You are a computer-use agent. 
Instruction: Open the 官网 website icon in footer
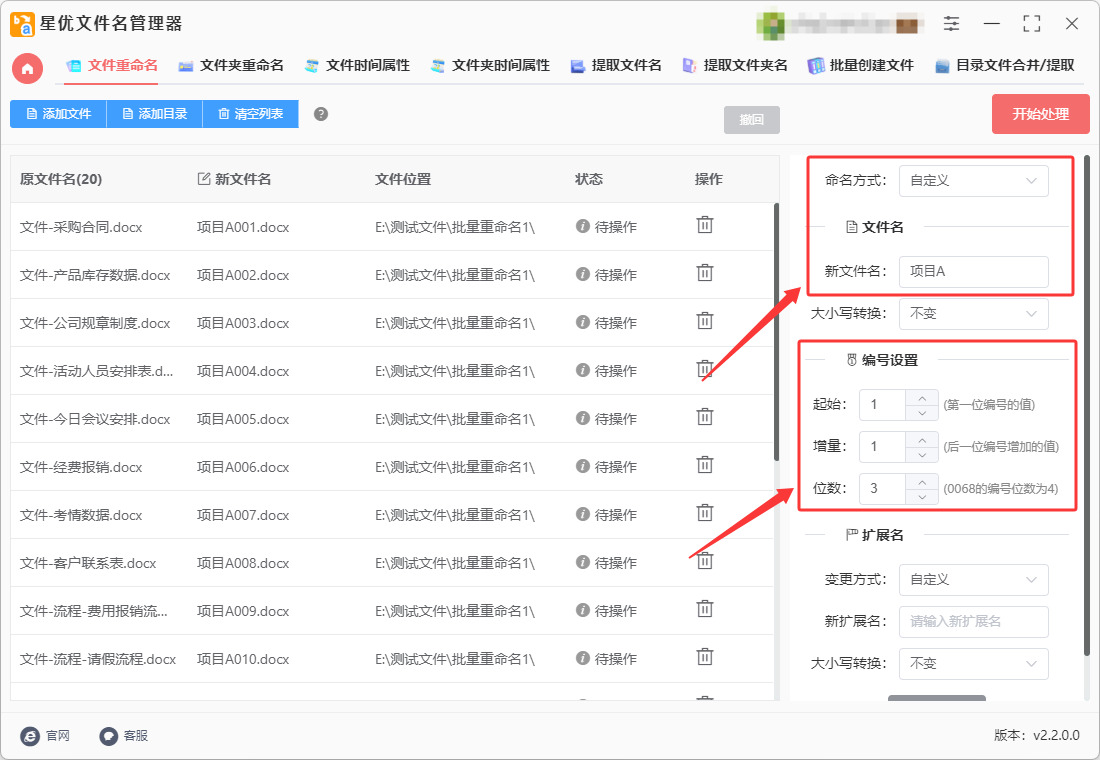click(x=30, y=735)
